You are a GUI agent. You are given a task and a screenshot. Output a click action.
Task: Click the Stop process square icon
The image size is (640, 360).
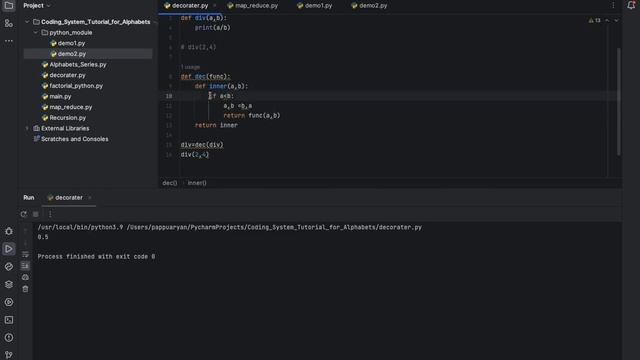click(36, 214)
